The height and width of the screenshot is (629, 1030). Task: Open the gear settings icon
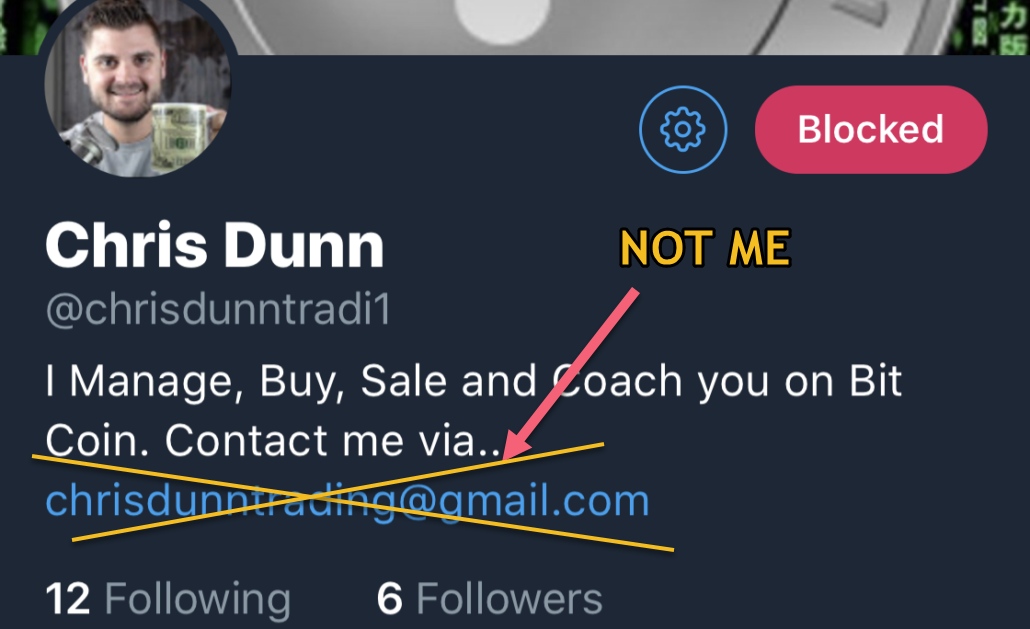(683, 129)
